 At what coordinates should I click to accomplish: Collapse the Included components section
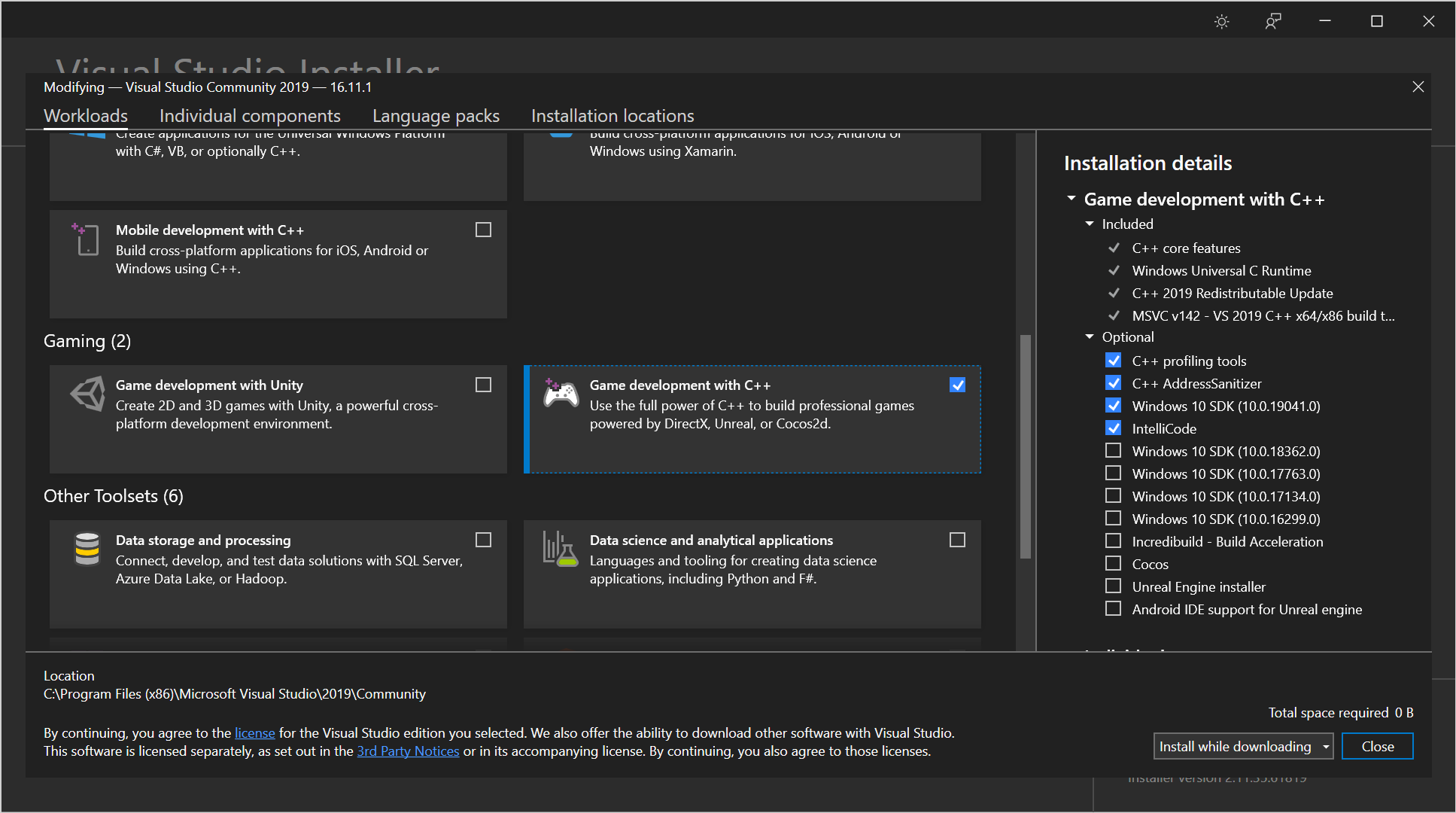coord(1090,224)
